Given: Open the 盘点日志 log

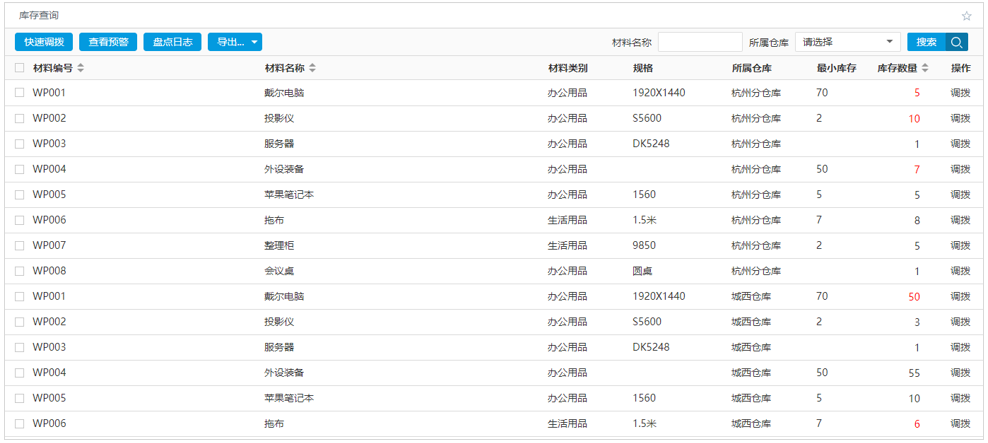Looking at the screenshot, I should pyautogui.click(x=172, y=42).
